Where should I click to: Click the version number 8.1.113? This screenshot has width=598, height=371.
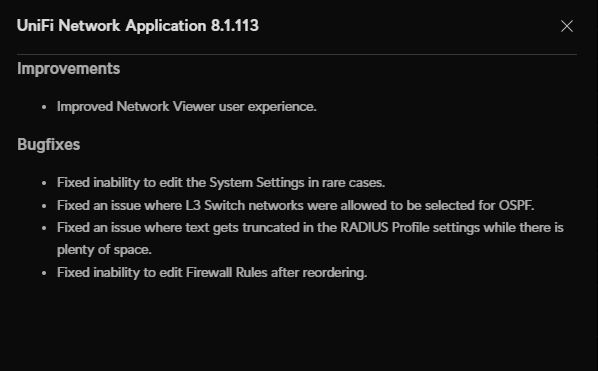pos(235,26)
